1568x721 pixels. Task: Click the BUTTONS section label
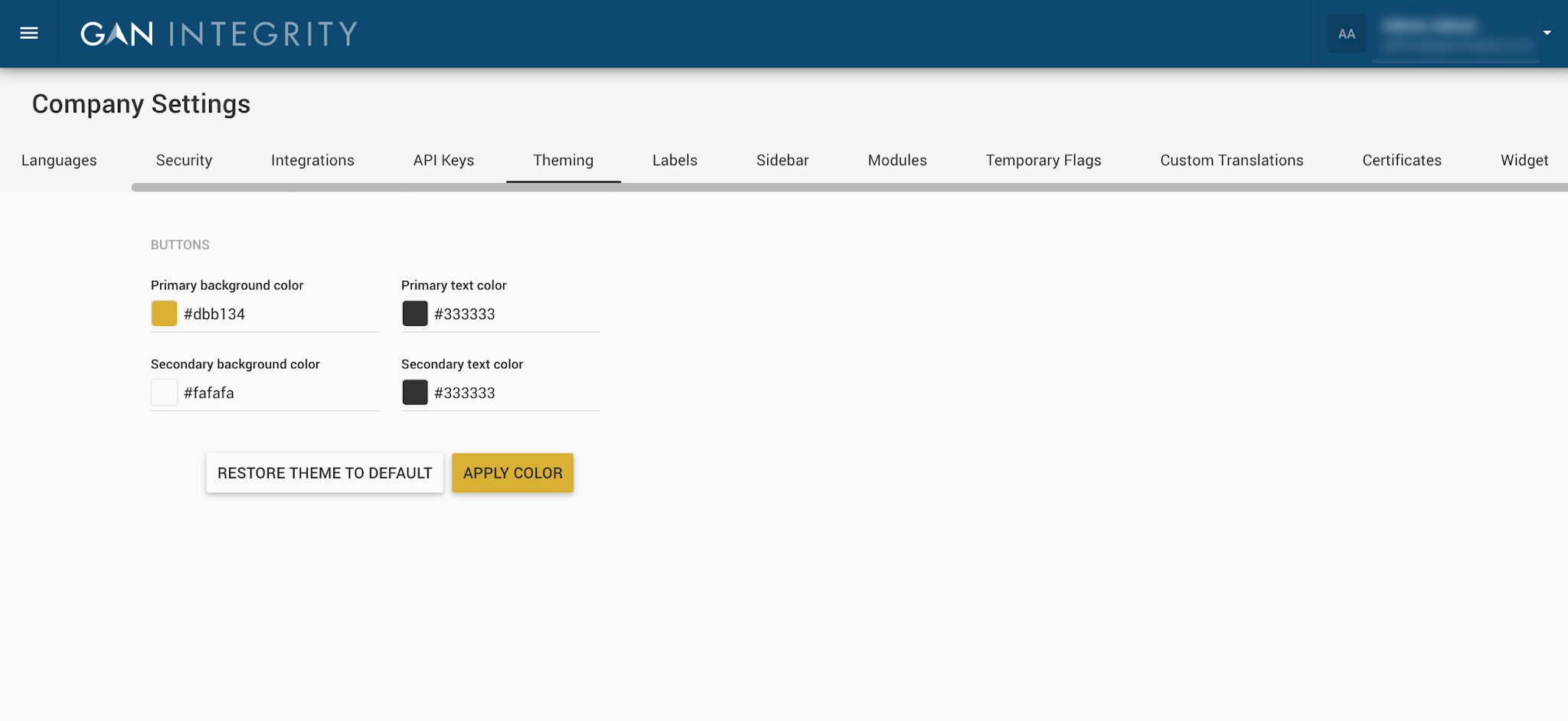click(x=180, y=245)
